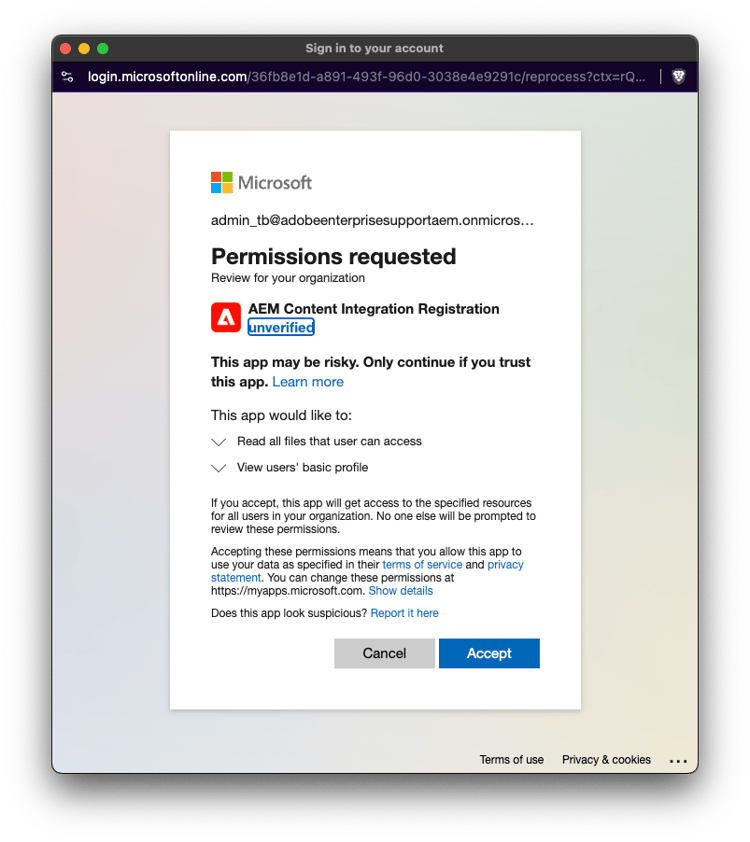Image resolution: width=750 pixels, height=842 pixels.
Task: Click the Show details link
Action: click(401, 591)
